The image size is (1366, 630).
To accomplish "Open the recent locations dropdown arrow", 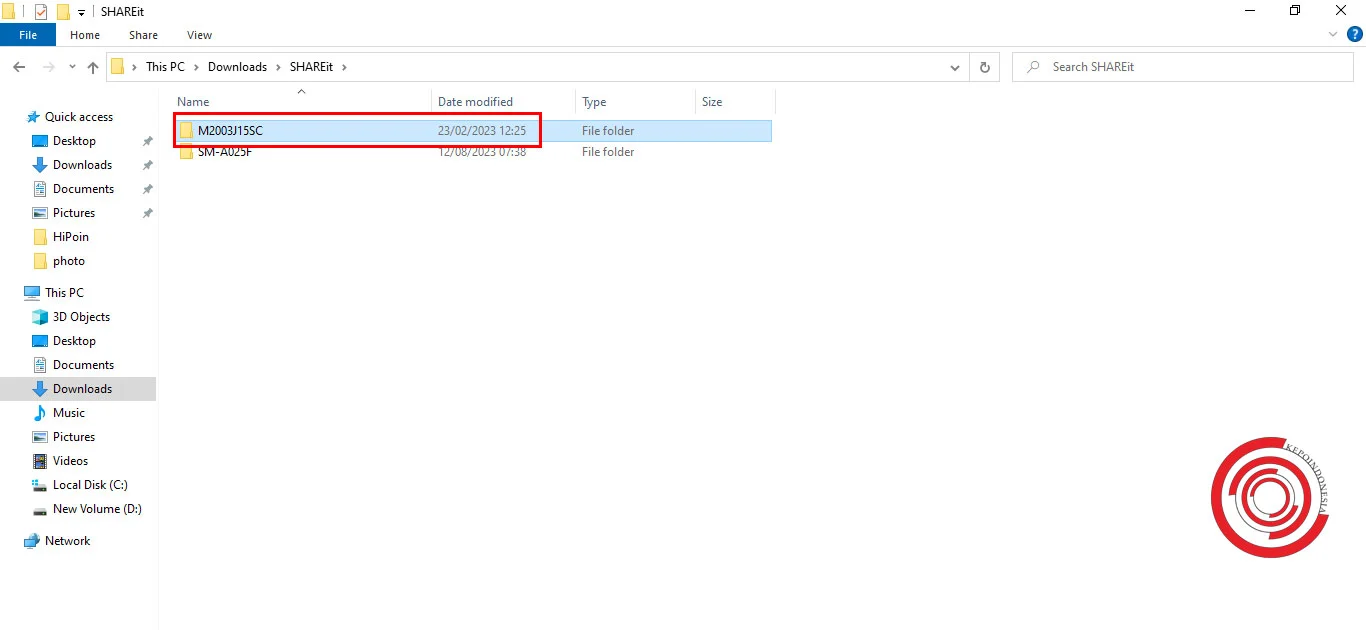I will (x=72, y=67).
